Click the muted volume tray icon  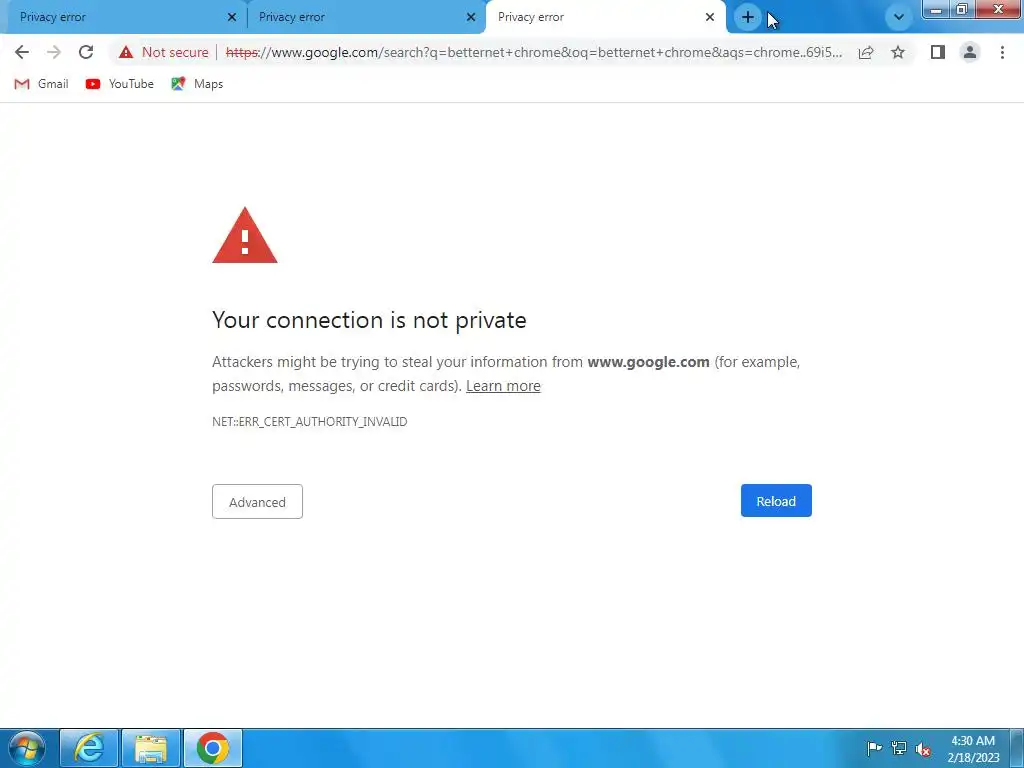[x=923, y=748]
